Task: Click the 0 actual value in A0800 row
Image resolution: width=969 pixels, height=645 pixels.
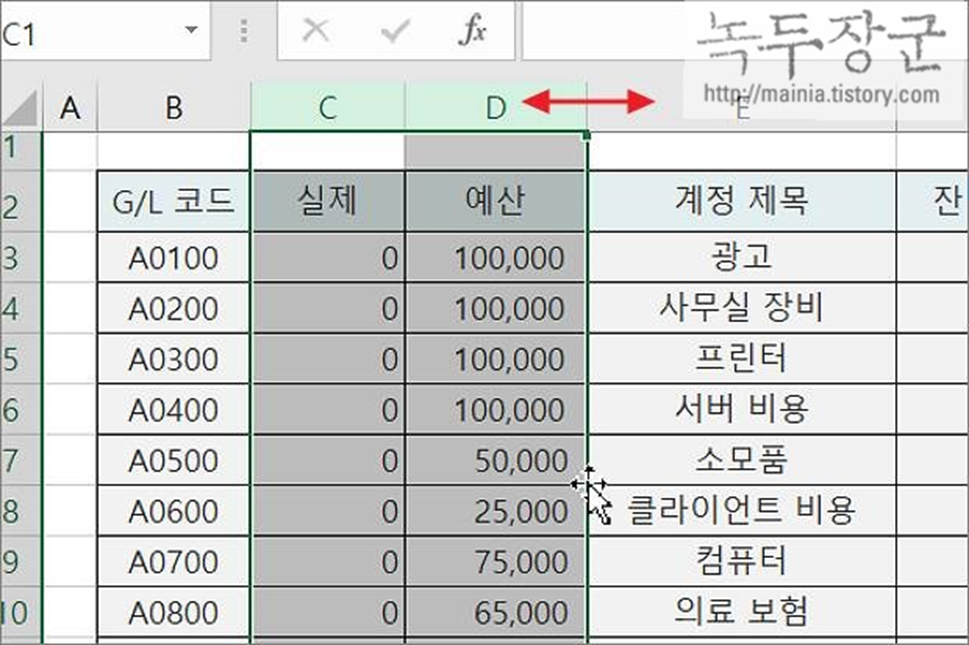Action: click(328, 612)
